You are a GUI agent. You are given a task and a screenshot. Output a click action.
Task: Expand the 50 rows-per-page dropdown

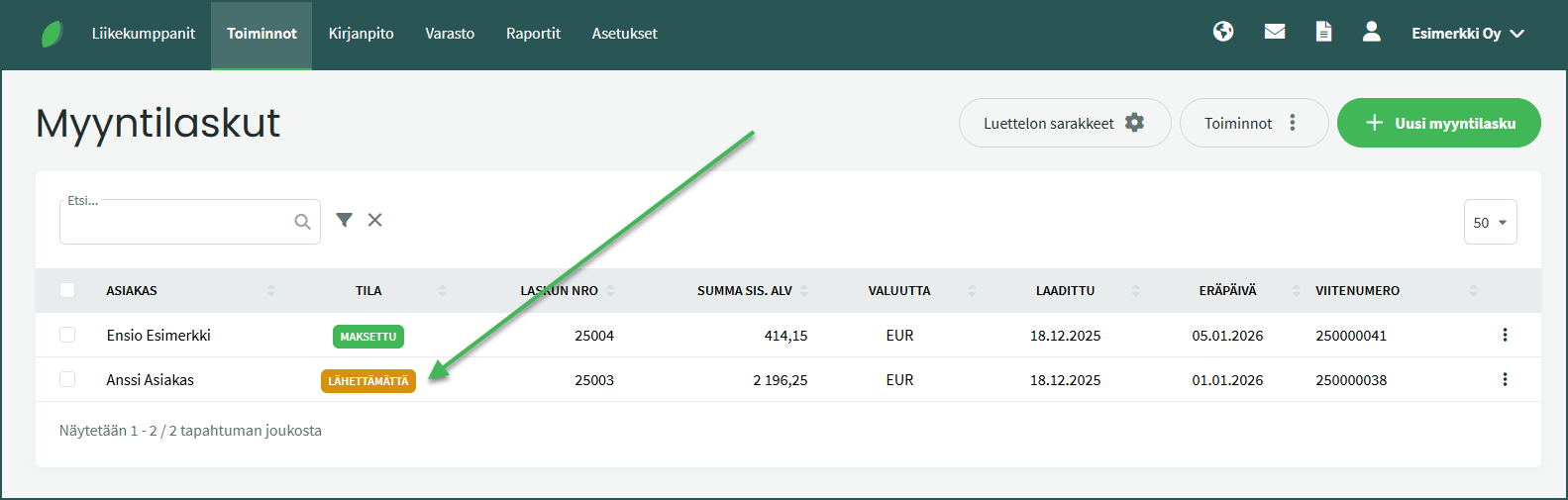pos(1490,223)
